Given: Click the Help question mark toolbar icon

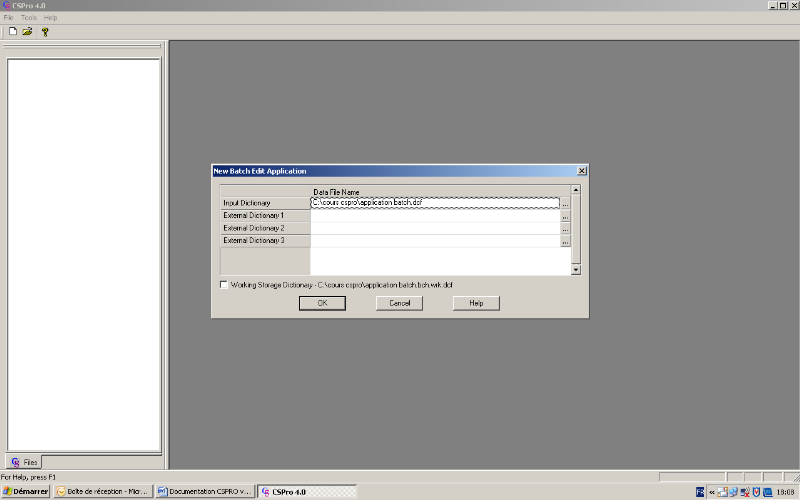Looking at the screenshot, I should click(x=45, y=32).
